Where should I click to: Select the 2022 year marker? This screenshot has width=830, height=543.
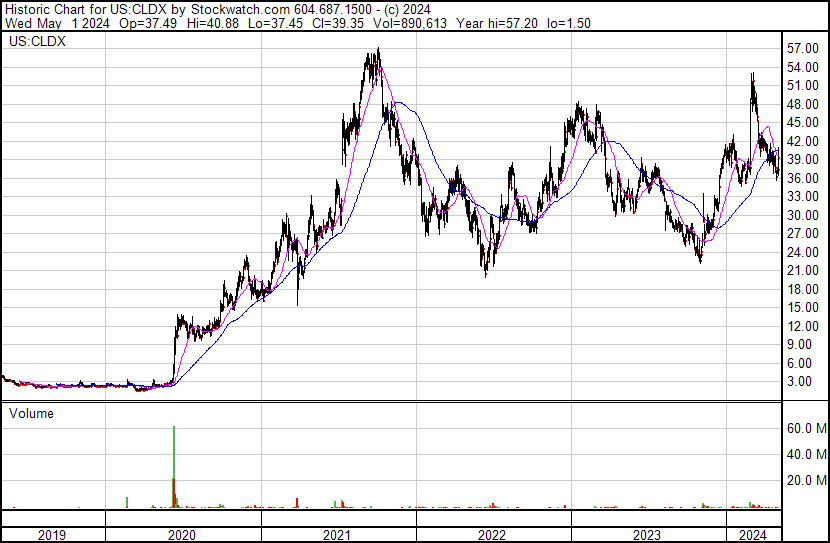click(493, 534)
